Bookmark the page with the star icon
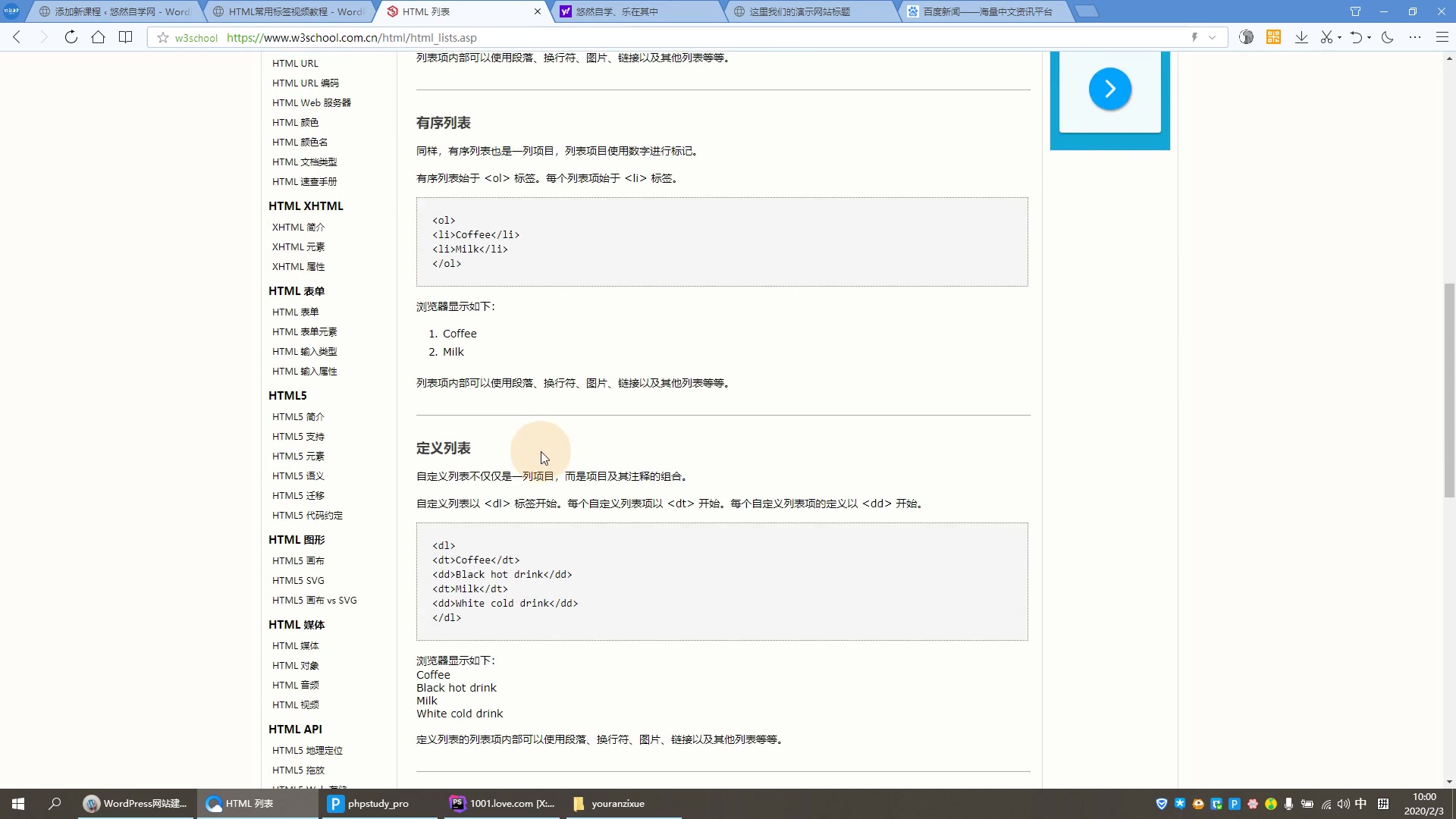The image size is (1456, 819). coord(162,37)
